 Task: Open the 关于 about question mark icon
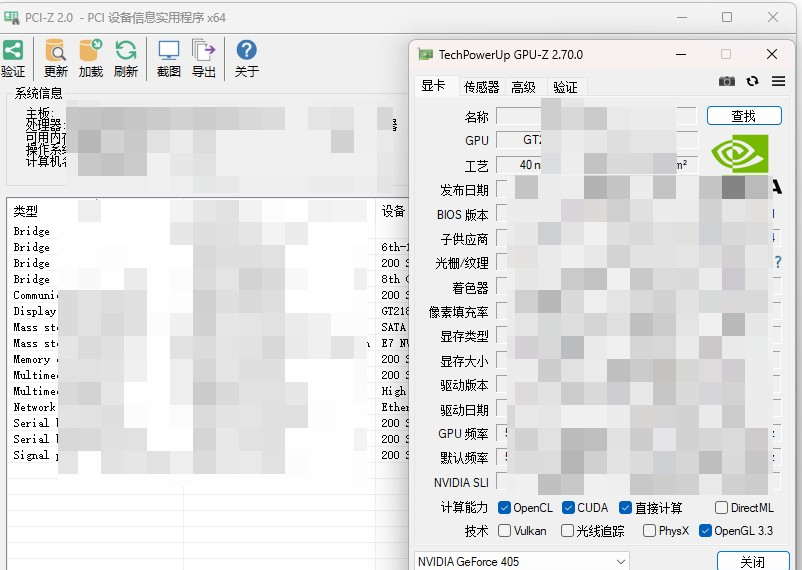tap(247, 50)
